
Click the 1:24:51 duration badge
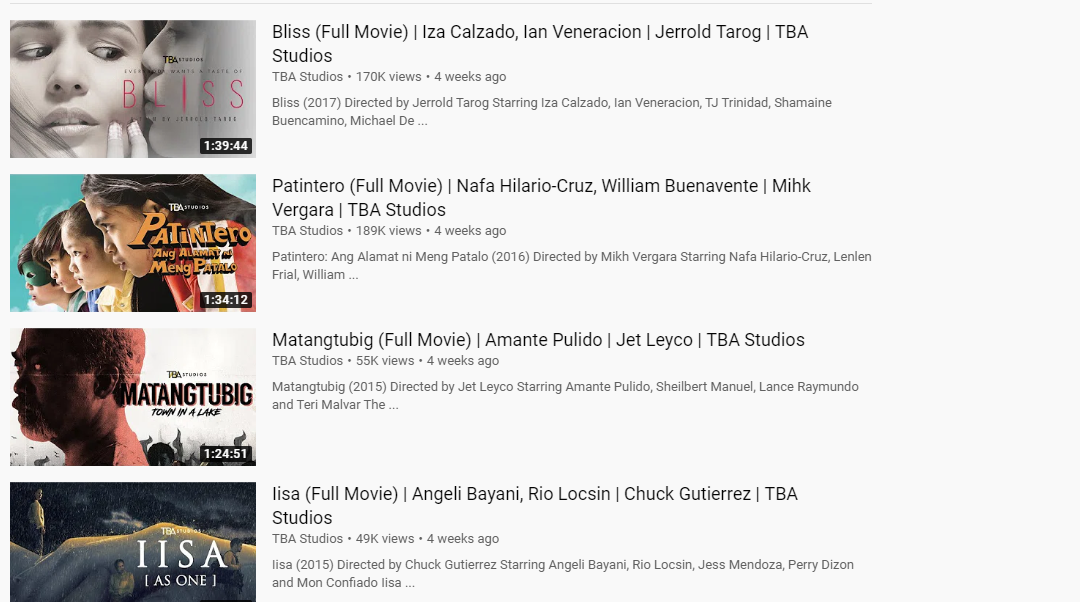226,454
